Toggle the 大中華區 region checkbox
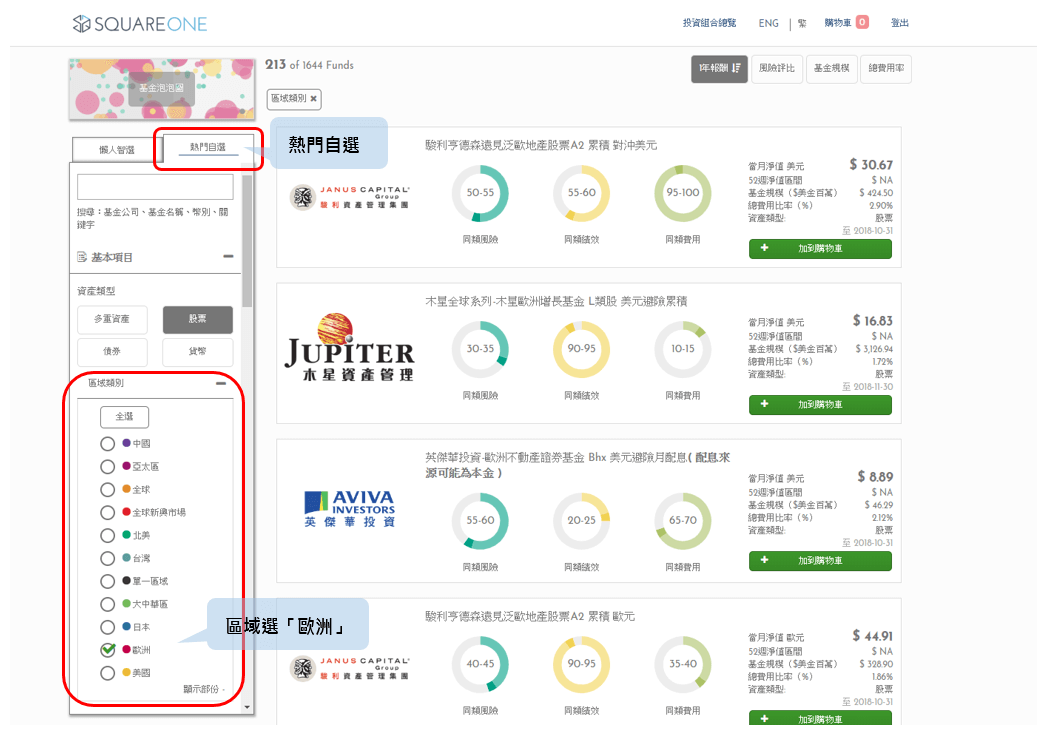Screen dimensions: 1052x738 coord(107,604)
